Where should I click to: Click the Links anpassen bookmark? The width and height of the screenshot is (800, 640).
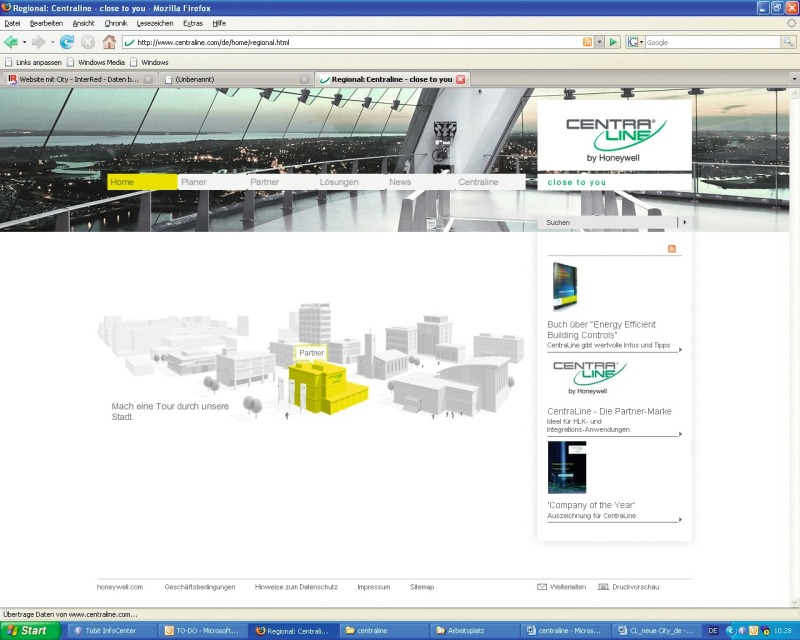coord(33,62)
